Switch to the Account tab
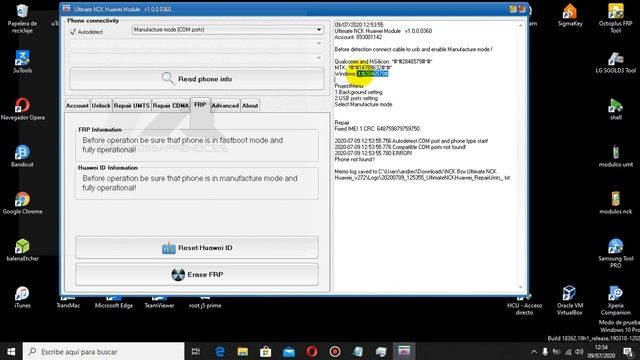This screenshot has width=640, height=360. 77,106
